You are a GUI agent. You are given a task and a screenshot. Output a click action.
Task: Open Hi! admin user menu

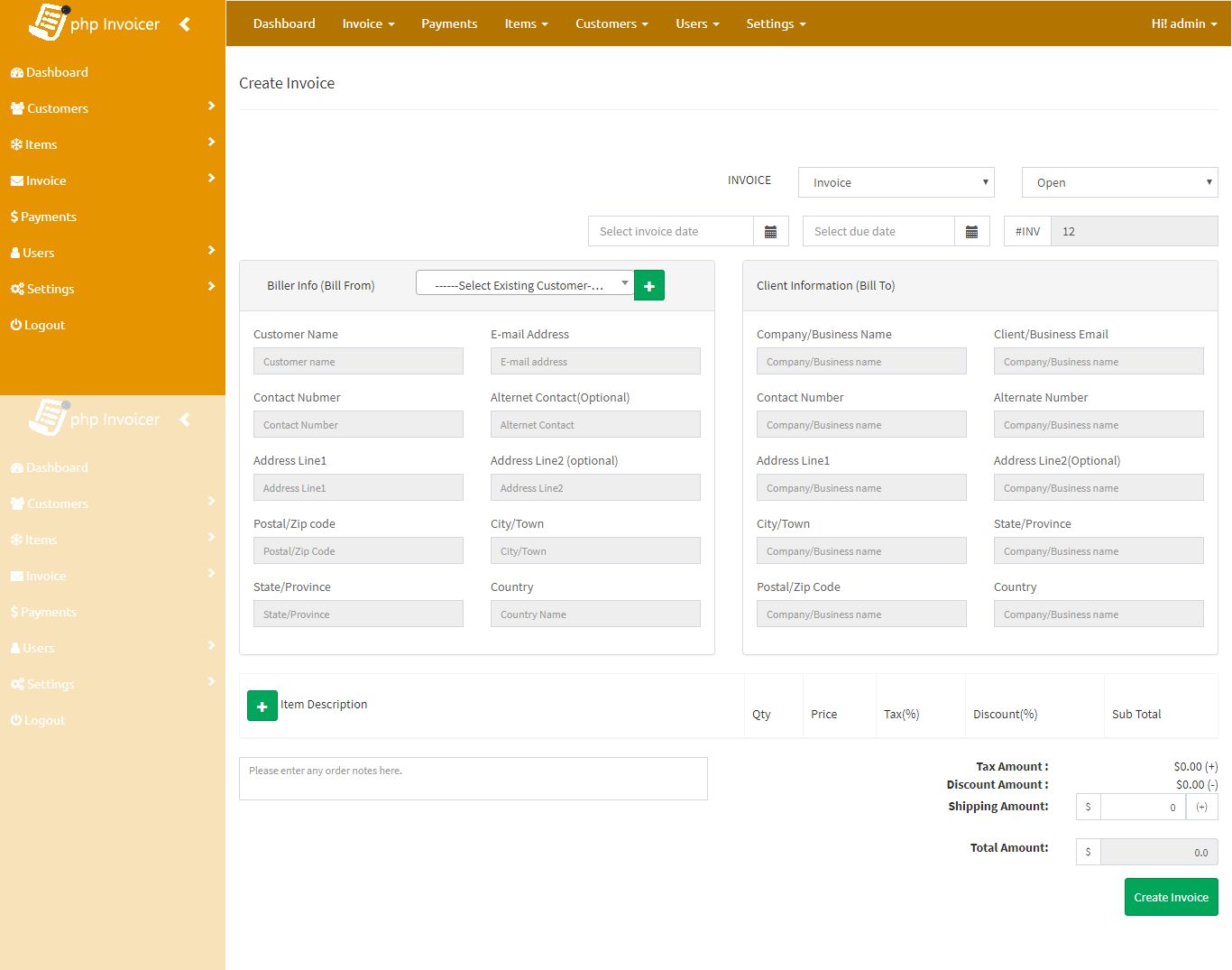pyautogui.click(x=1183, y=23)
